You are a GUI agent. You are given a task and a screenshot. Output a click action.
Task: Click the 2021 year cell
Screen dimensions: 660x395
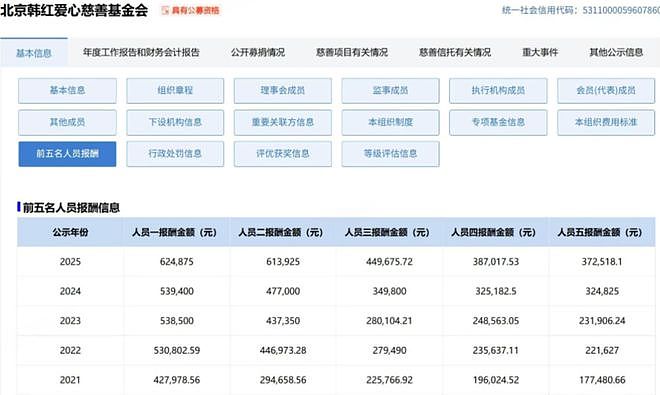pyautogui.click(x=70, y=380)
